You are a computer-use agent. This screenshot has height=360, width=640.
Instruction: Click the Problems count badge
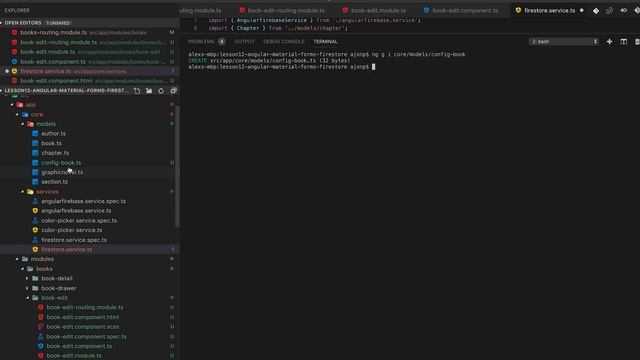click(x=222, y=42)
